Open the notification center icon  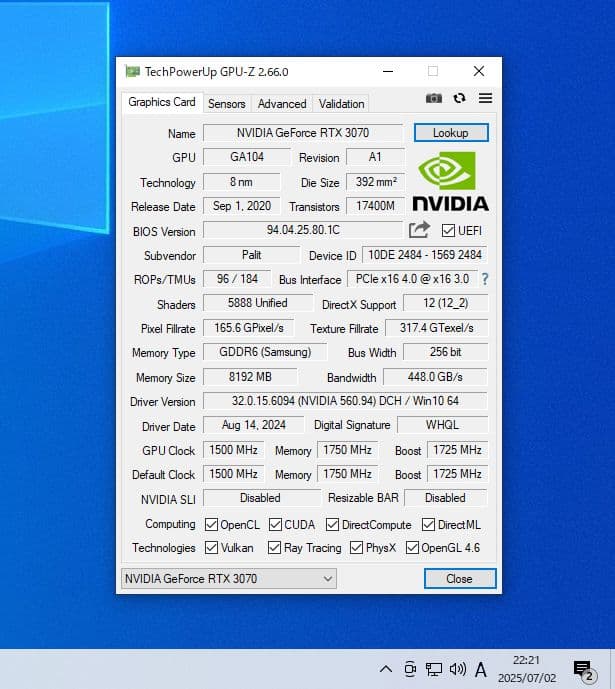[x=584, y=671]
